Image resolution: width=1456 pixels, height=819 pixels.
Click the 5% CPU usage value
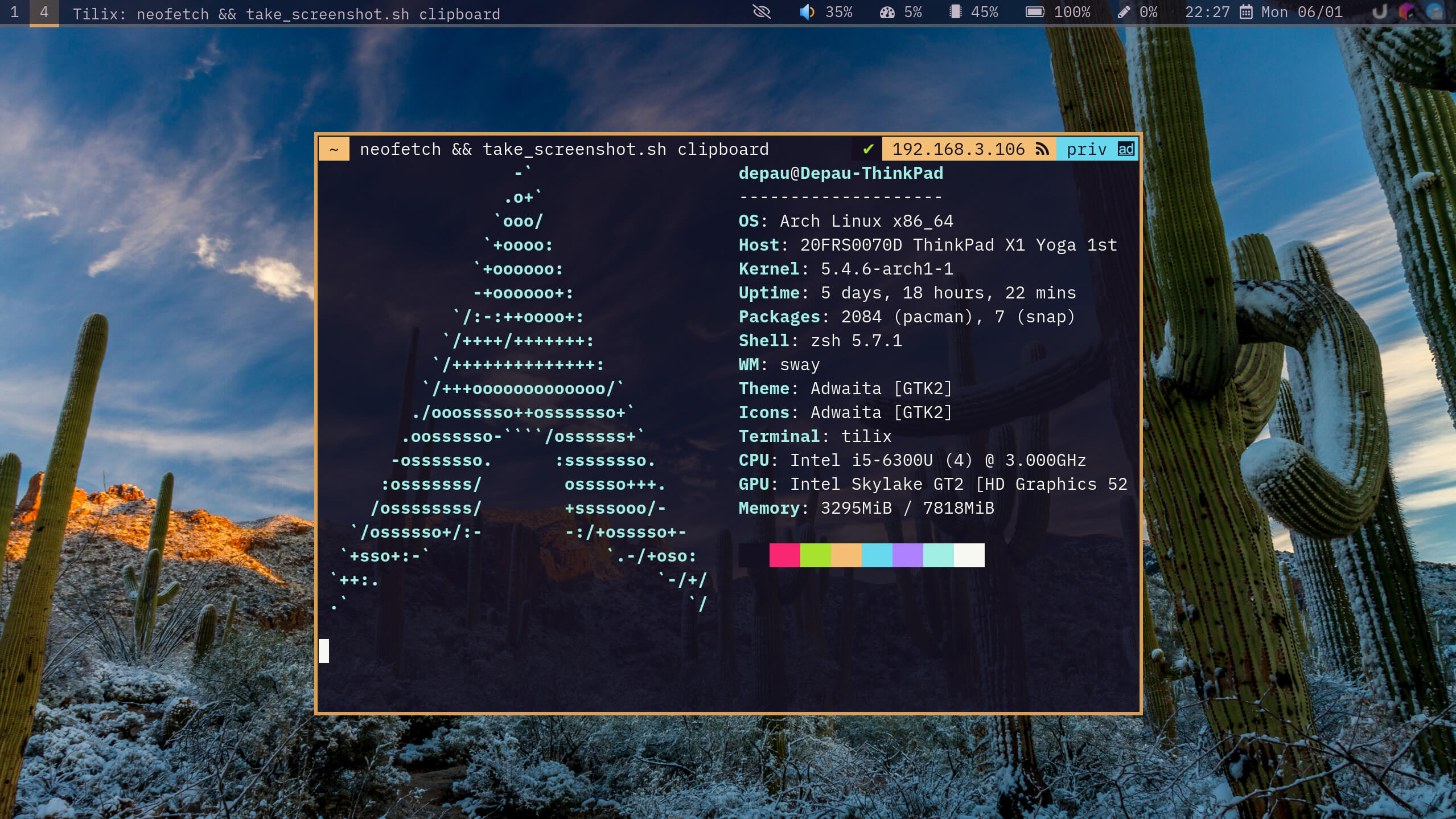point(913,13)
